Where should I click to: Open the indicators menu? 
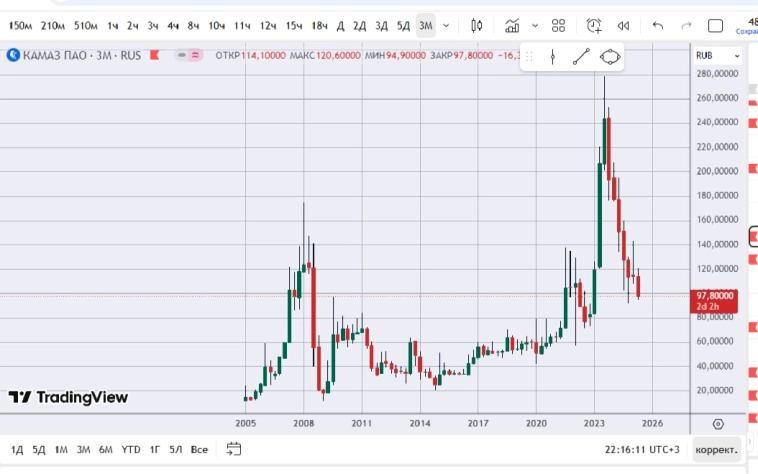coord(512,26)
